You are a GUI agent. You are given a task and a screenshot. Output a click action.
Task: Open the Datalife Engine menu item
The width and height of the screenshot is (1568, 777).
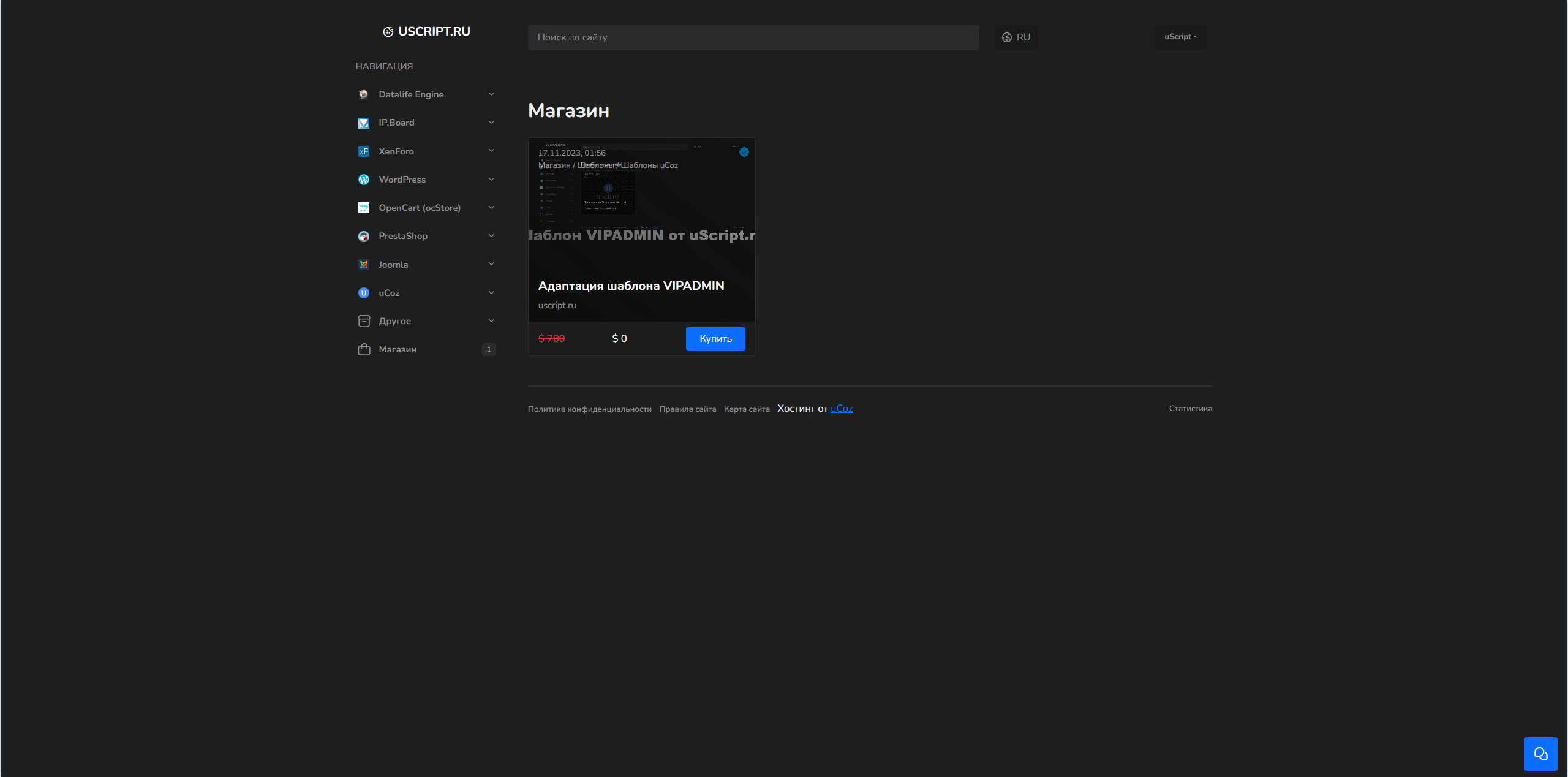pyautogui.click(x=427, y=94)
